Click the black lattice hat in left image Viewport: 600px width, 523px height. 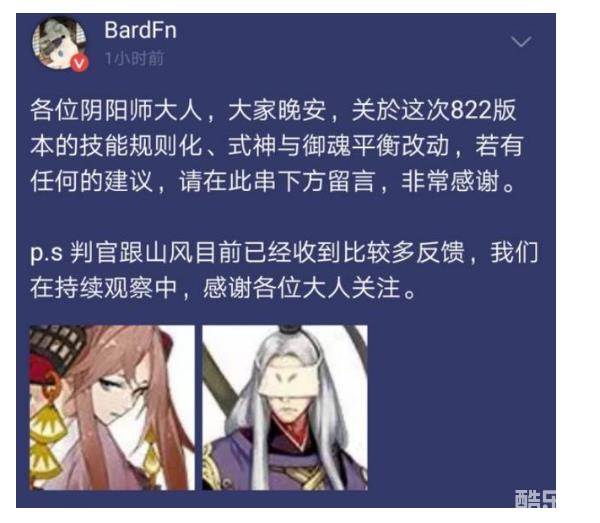pos(57,344)
